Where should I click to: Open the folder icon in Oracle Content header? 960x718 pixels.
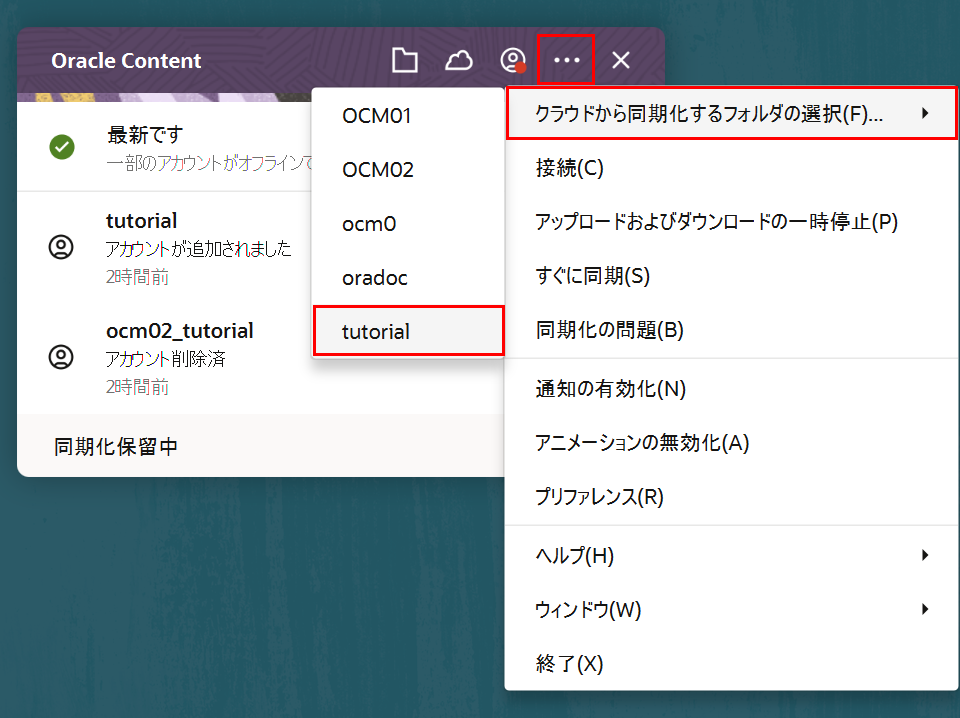point(405,60)
